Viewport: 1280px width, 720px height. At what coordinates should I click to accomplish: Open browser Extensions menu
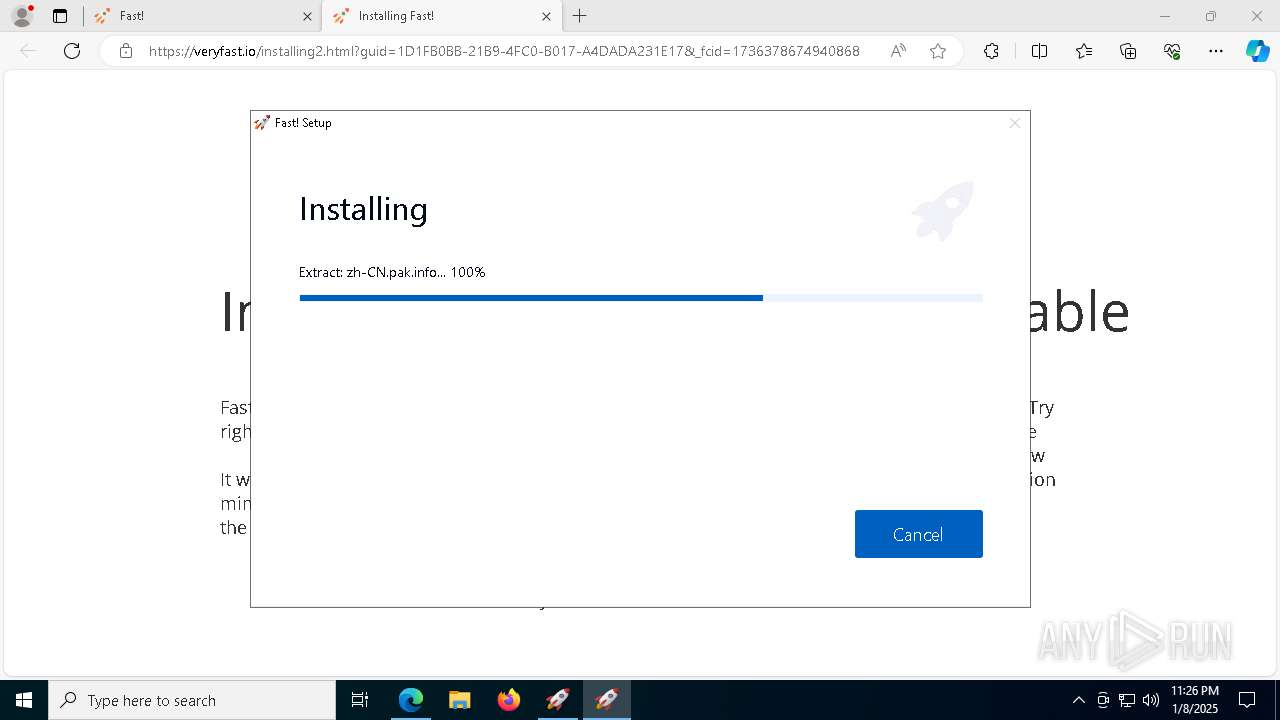991,51
